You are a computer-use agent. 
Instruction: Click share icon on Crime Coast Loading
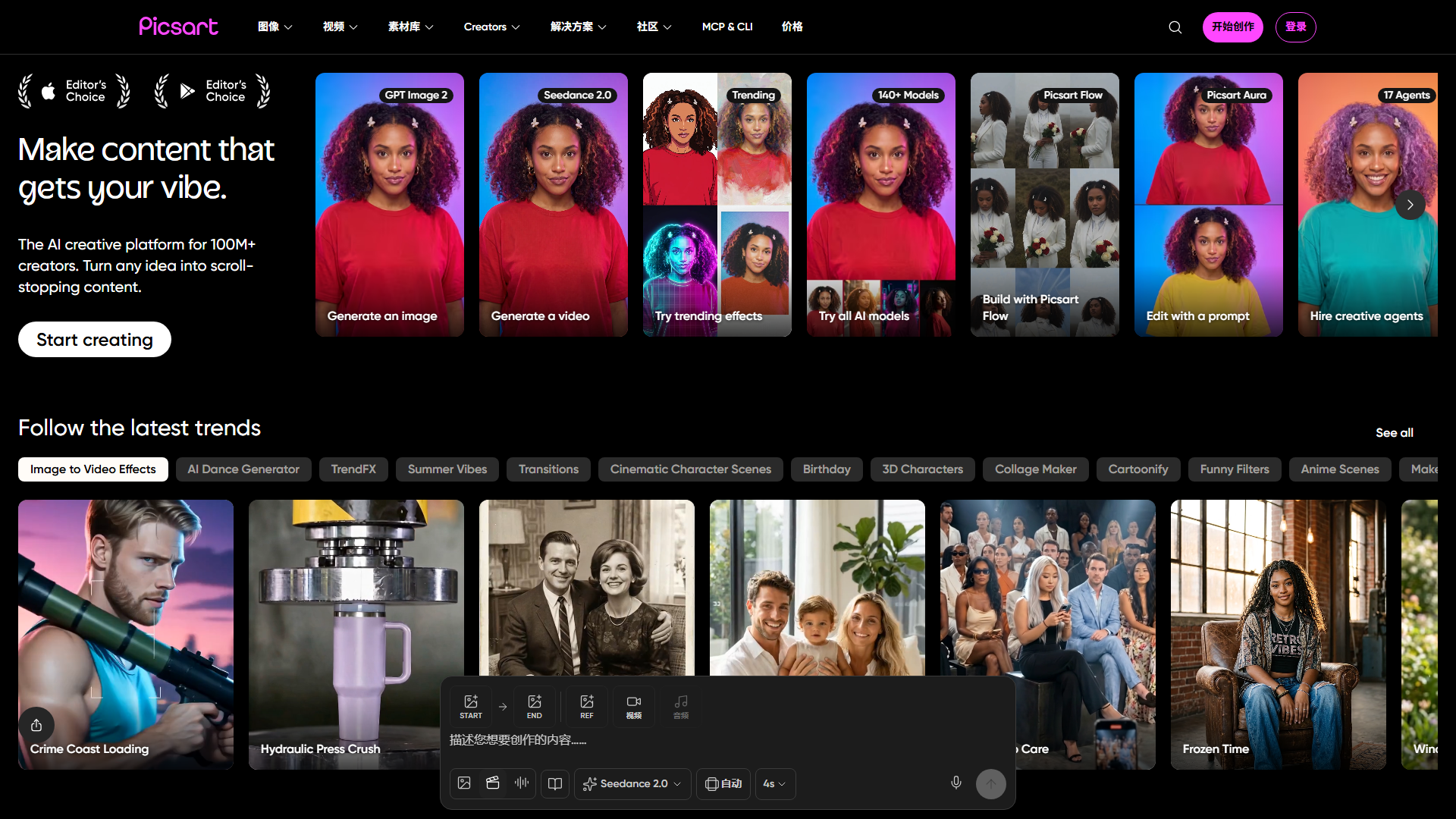pyautogui.click(x=36, y=725)
